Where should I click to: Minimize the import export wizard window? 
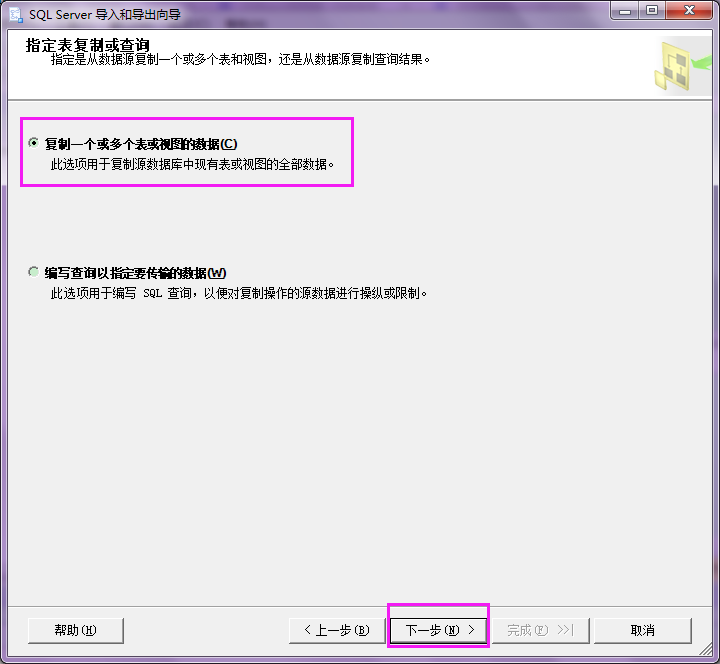(624, 11)
